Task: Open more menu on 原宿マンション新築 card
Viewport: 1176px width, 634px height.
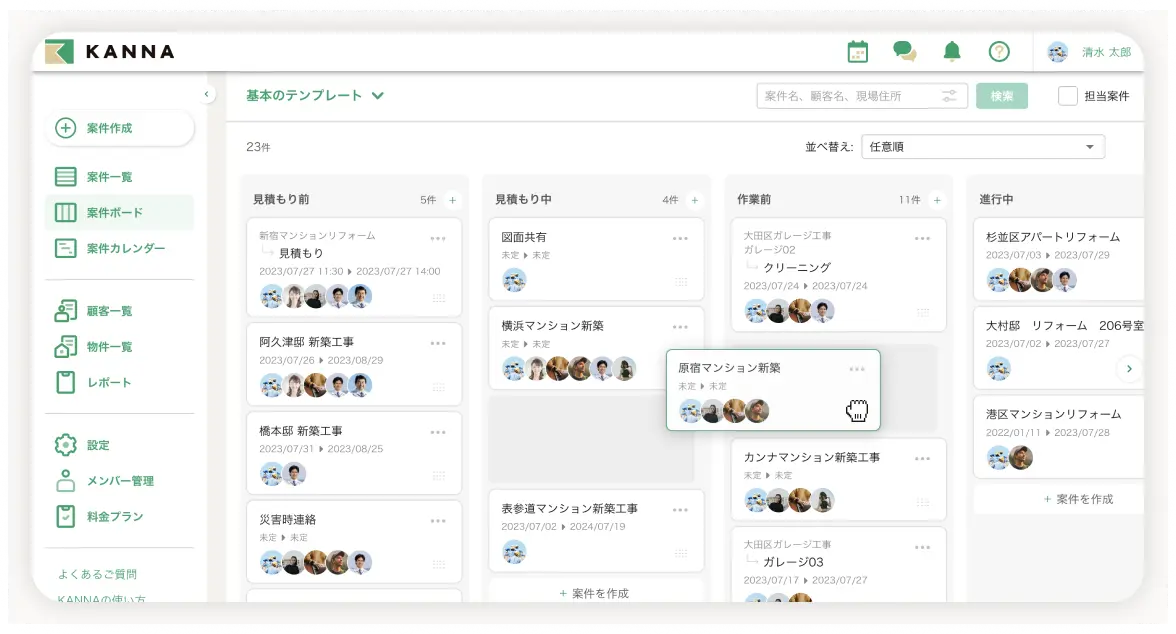Action: click(857, 369)
